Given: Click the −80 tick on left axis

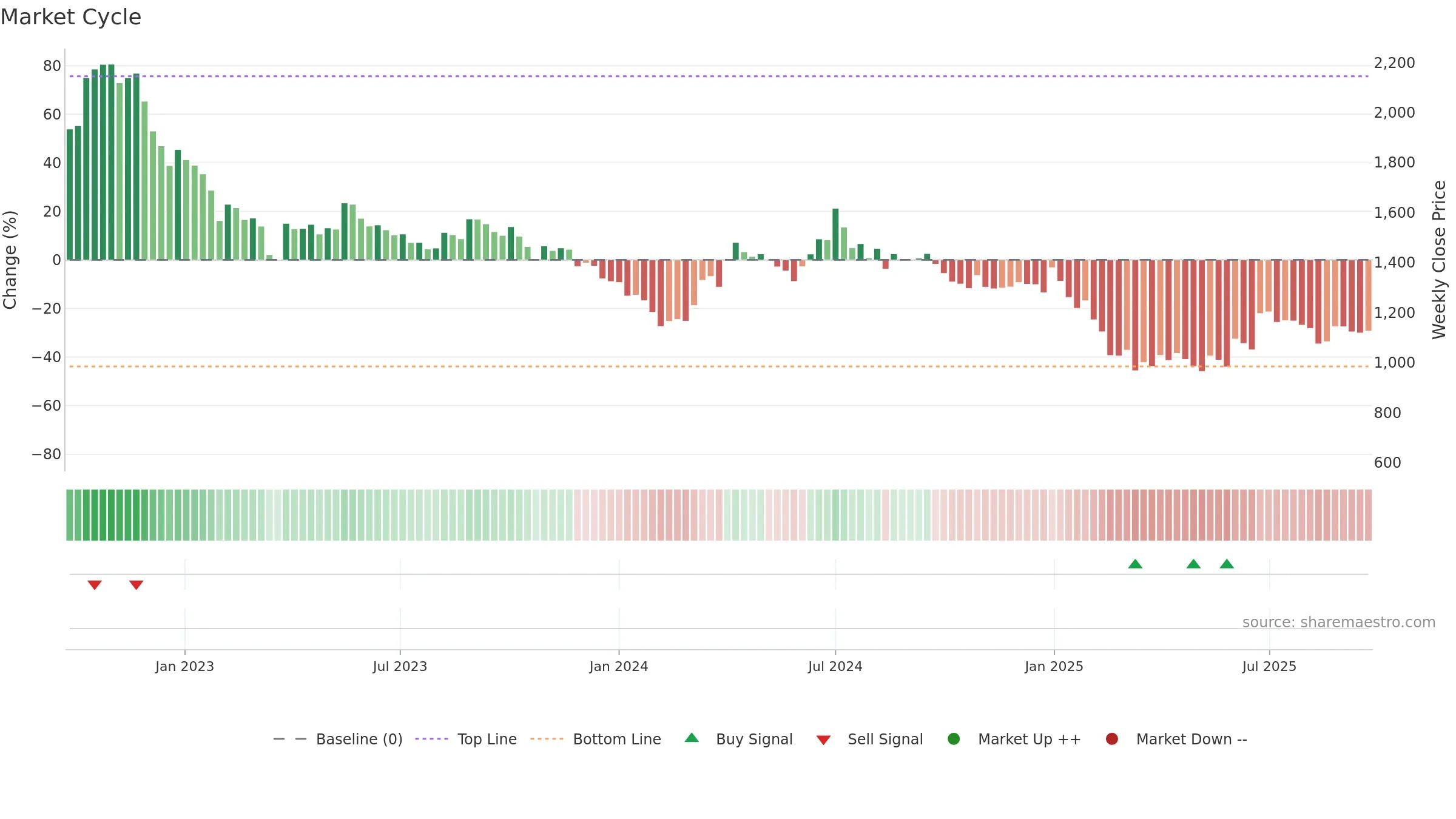Looking at the screenshot, I should coord(47,454).
